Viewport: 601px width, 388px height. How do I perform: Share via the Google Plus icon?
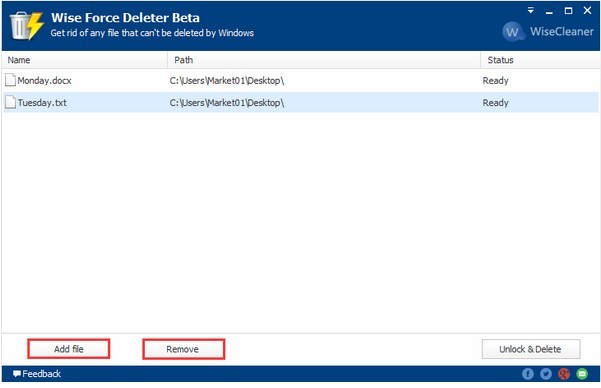coord(564,373)
